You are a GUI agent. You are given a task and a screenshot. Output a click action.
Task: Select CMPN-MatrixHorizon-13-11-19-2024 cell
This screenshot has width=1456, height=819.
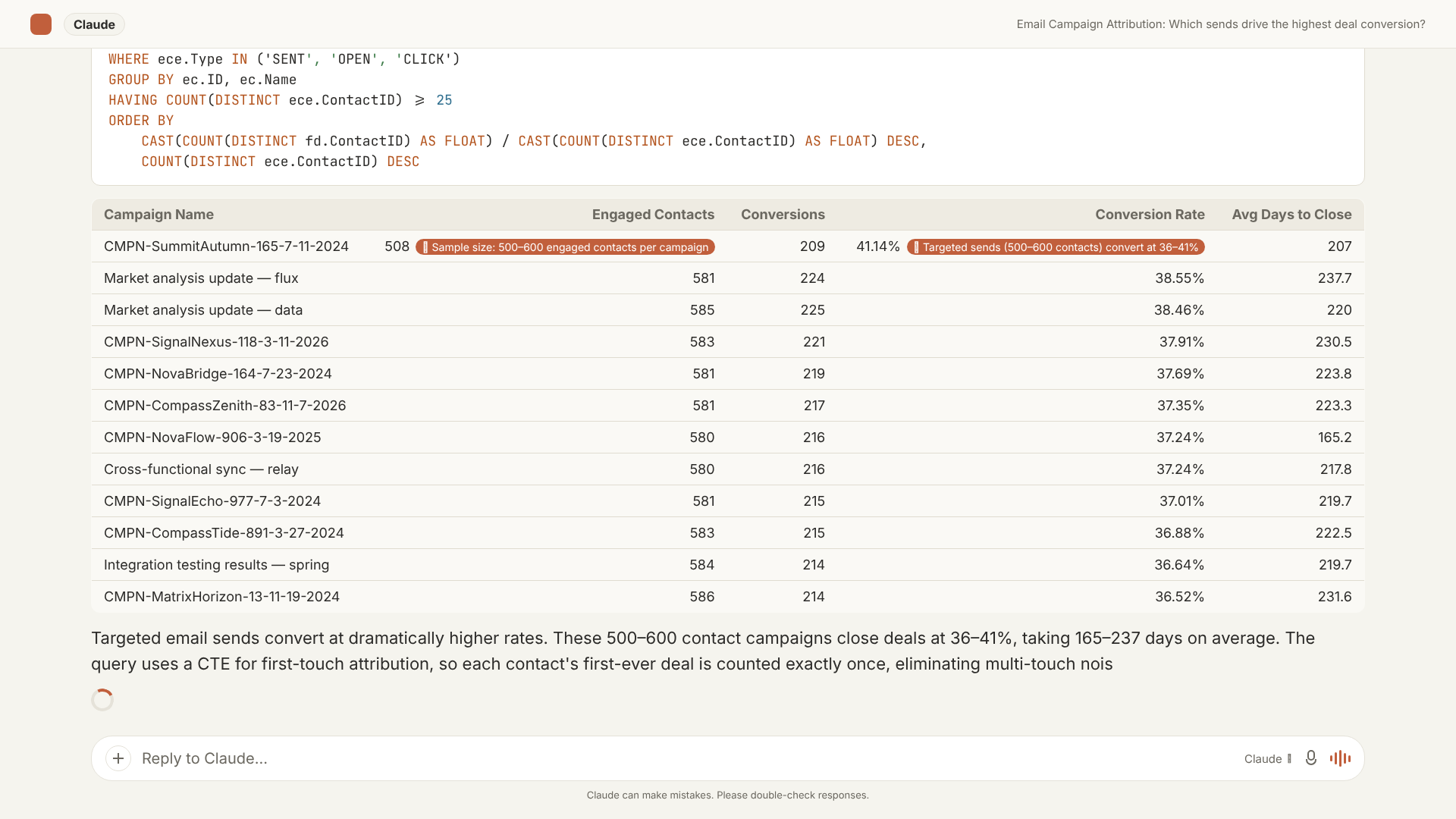coord(221,597)
